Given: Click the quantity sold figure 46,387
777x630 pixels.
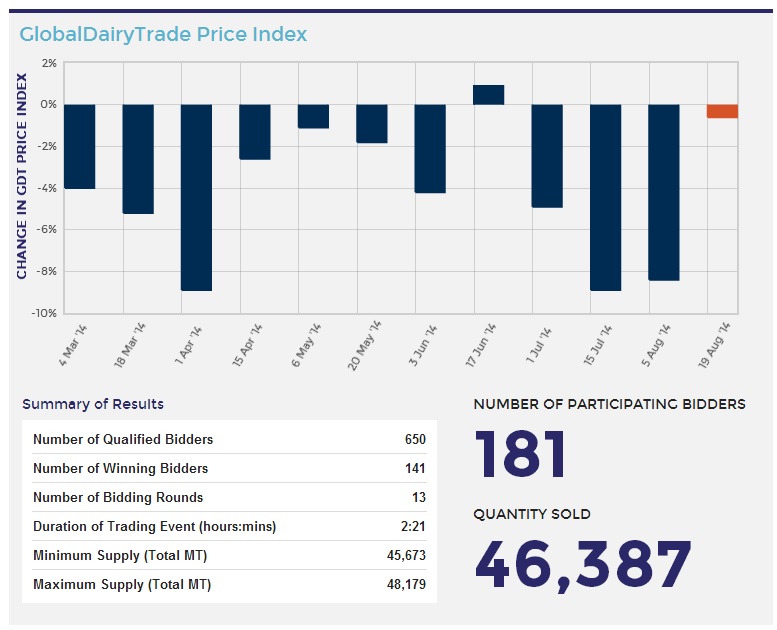Looking at the screenshot, I should pyautogui.click(x=581, y=564).
